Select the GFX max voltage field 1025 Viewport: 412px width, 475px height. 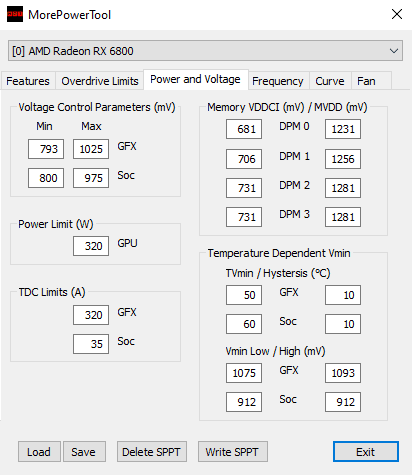91,149
